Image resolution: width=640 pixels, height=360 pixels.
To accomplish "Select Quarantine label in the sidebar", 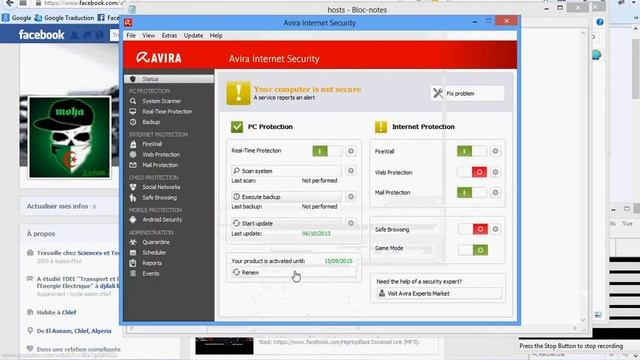I will point(156,242).
